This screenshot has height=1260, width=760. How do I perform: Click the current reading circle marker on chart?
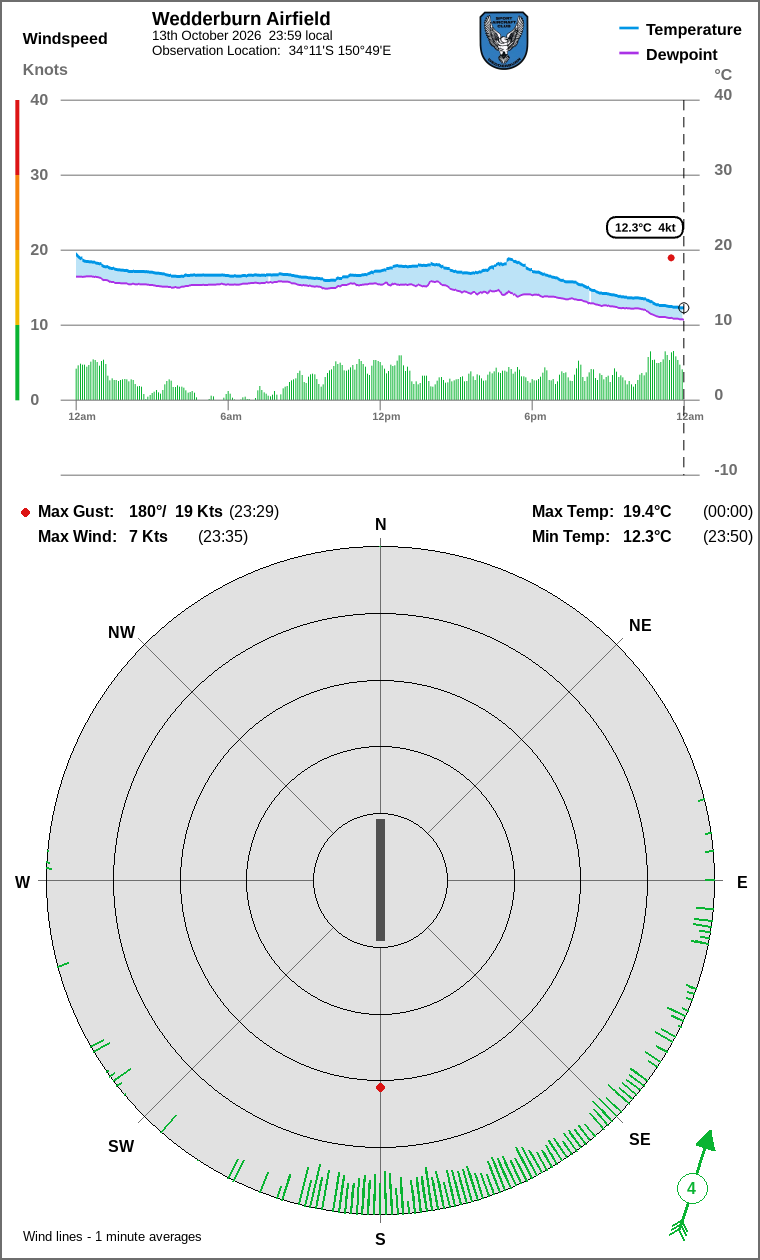(684, 308)
